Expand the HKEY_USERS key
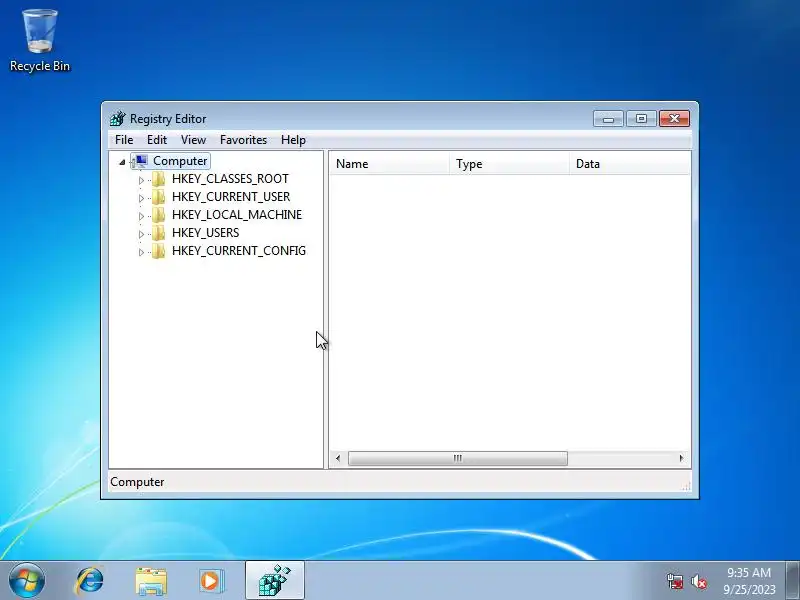Viewport: 800px width, 600px height. tap(141, 234)
